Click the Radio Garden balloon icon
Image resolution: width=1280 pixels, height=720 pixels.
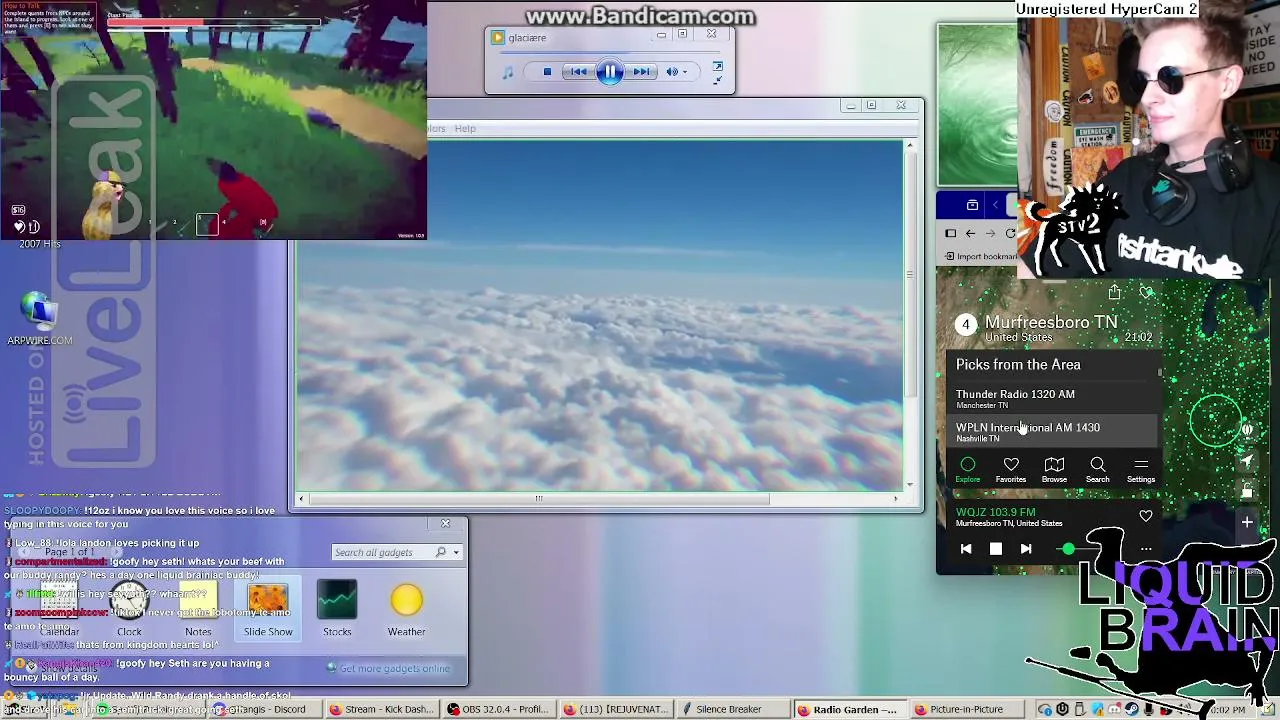pyautogui.click(x=1247, y=430)
